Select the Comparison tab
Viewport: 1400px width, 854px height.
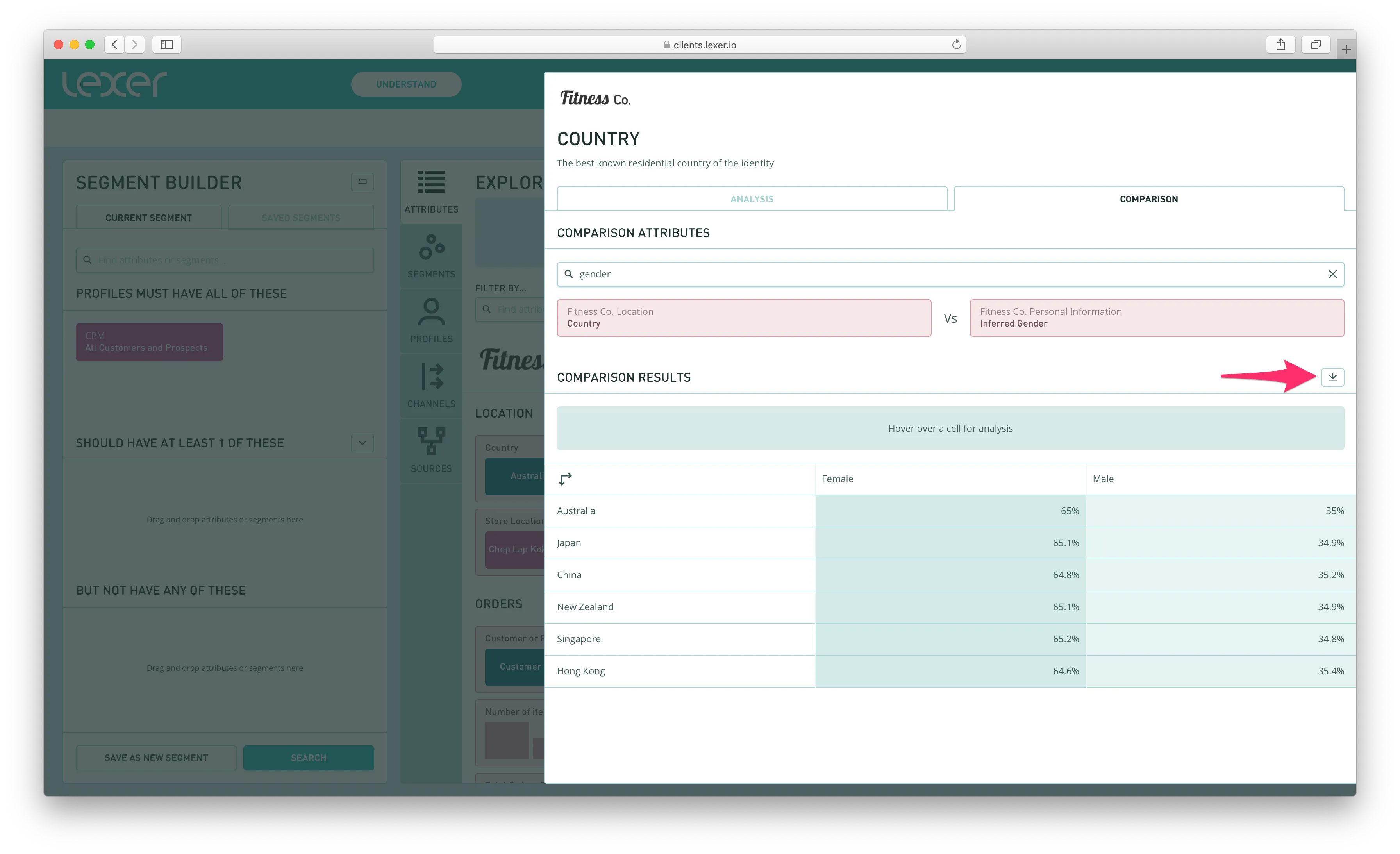point(1148,199)
